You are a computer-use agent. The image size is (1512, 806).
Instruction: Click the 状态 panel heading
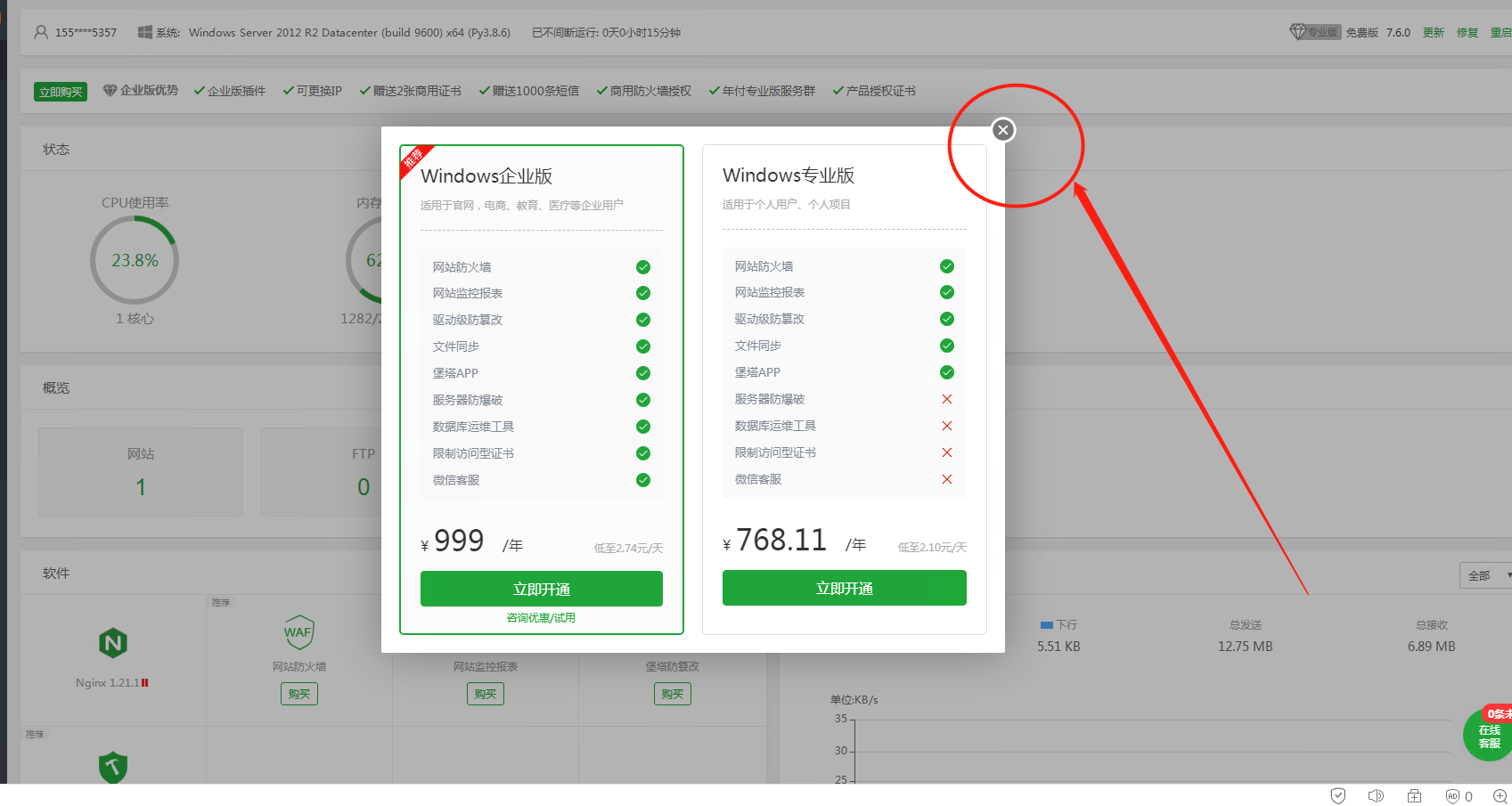point(56,149)
